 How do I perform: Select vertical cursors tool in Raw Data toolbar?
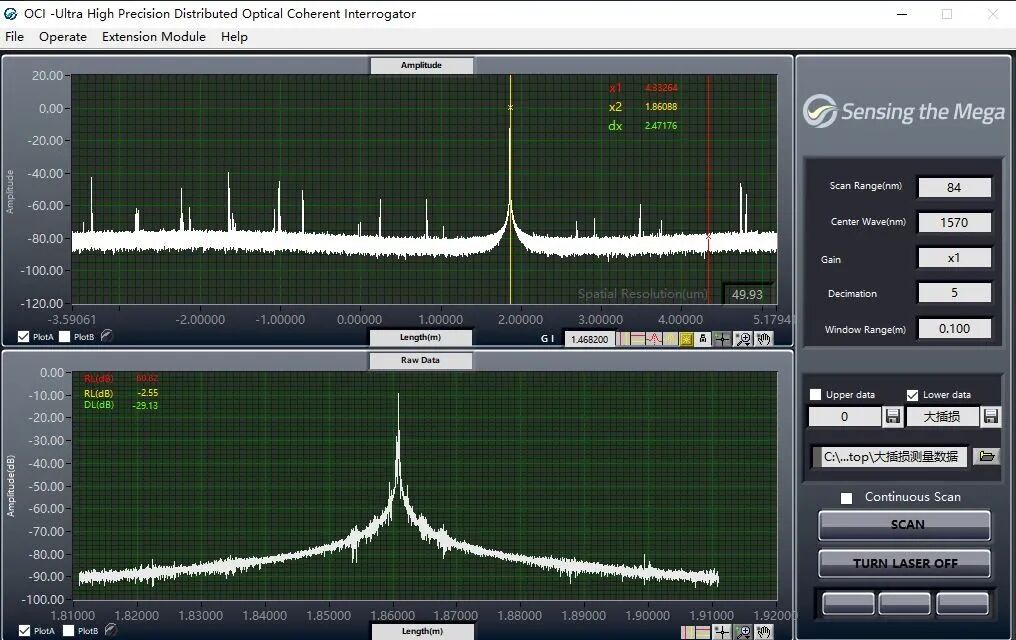click(688, 632)
